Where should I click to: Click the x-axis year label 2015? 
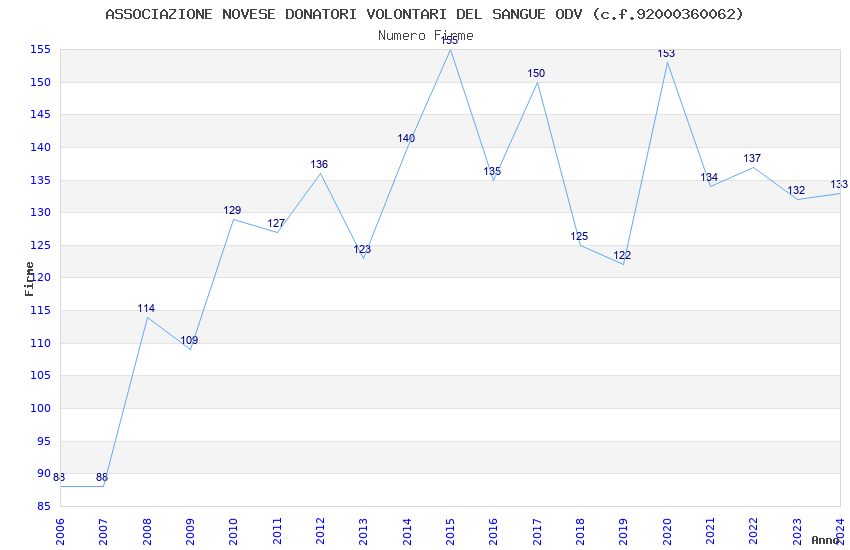[450, 531]
